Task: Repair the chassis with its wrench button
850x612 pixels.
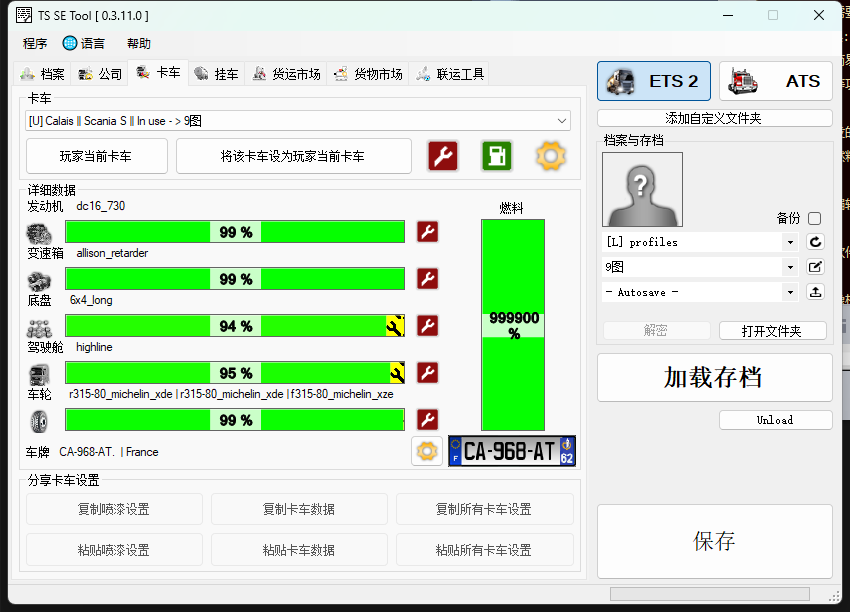Action: point(427,326)
